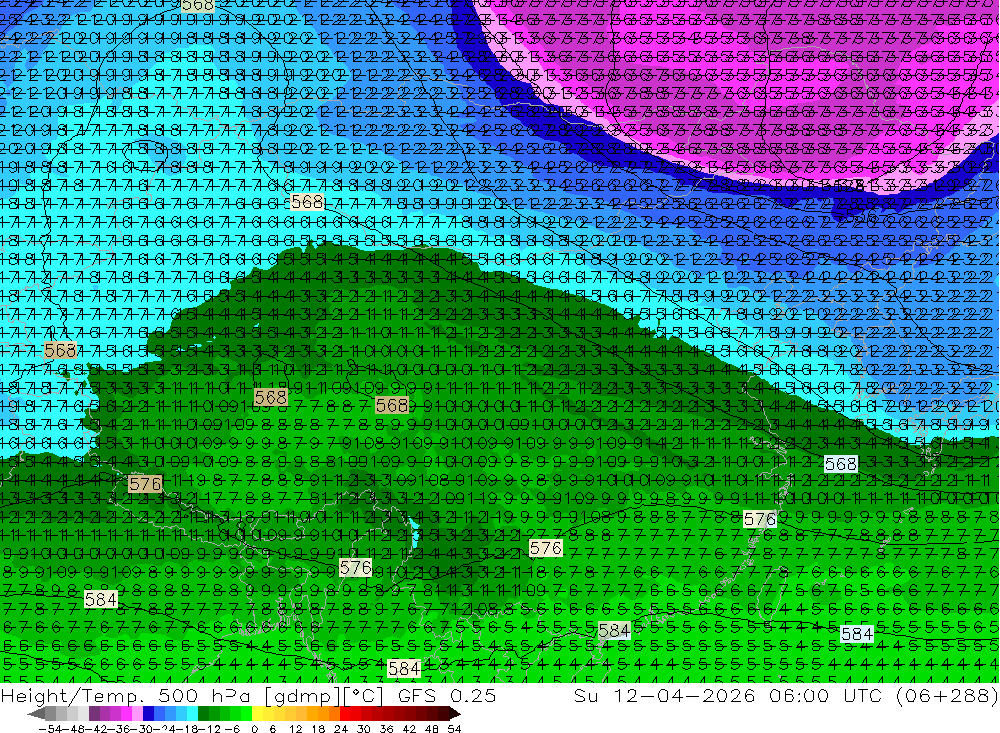Click the (06+288) forecast hour text
This screenshot has height=733, width=1000.
(x=947, y=696)
